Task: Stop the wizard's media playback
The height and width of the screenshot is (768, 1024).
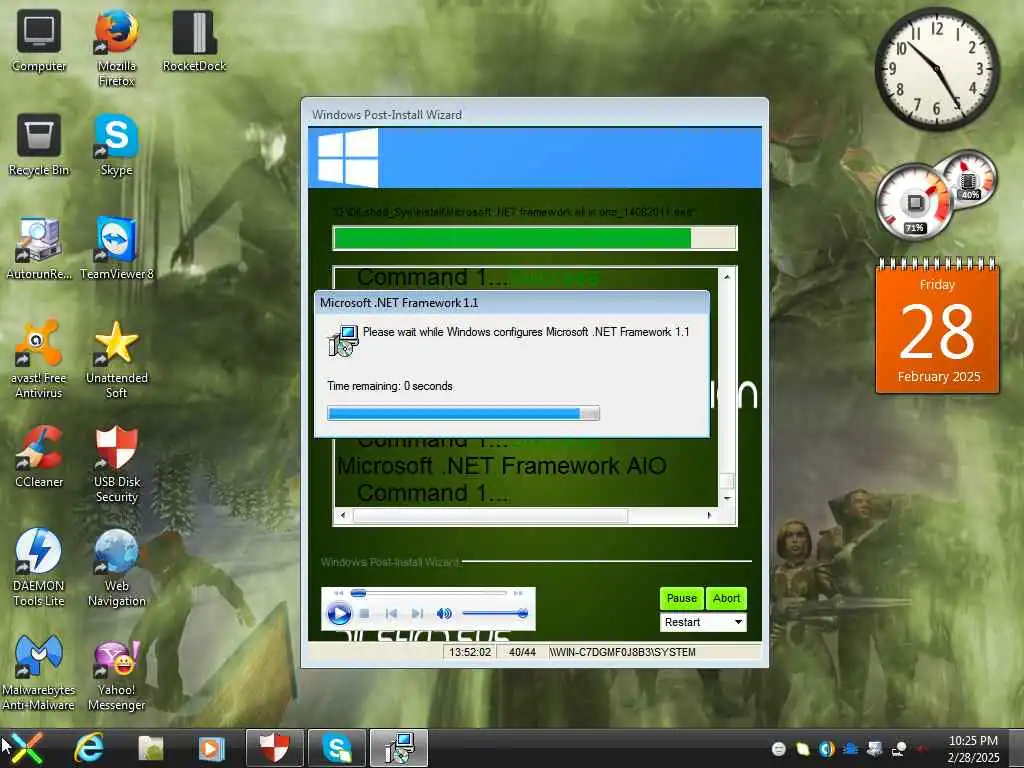Action: [365, 614]
